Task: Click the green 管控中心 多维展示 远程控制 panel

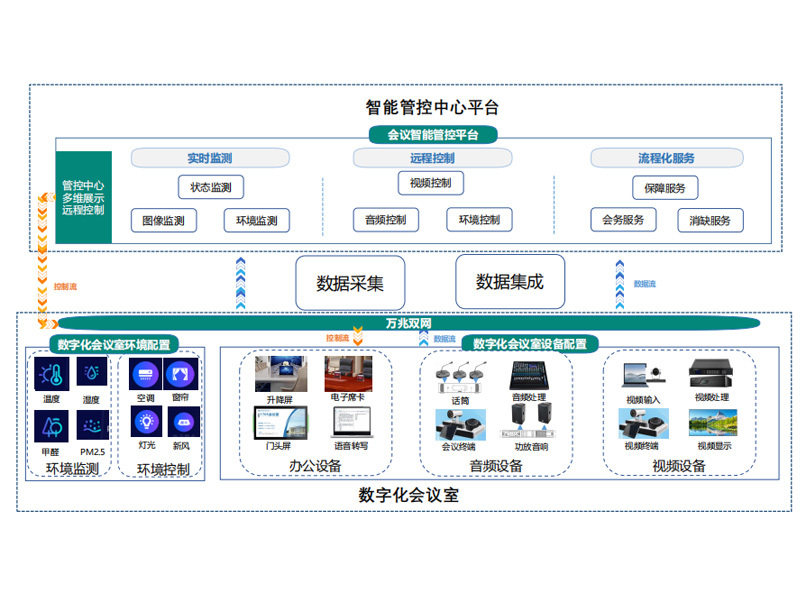Action: 84,197
